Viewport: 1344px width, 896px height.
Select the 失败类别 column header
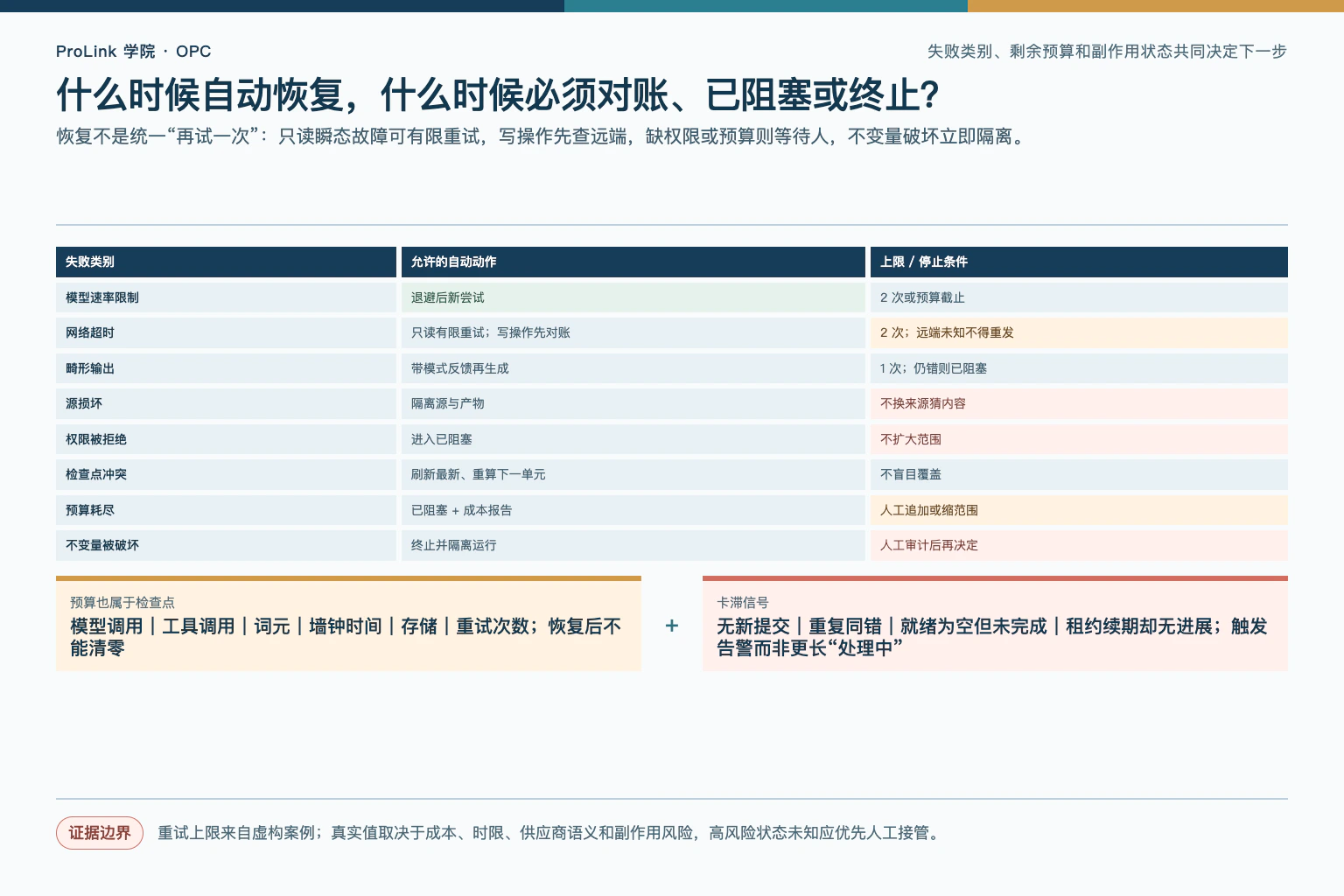pyautogui.click(x=226, y=262)
